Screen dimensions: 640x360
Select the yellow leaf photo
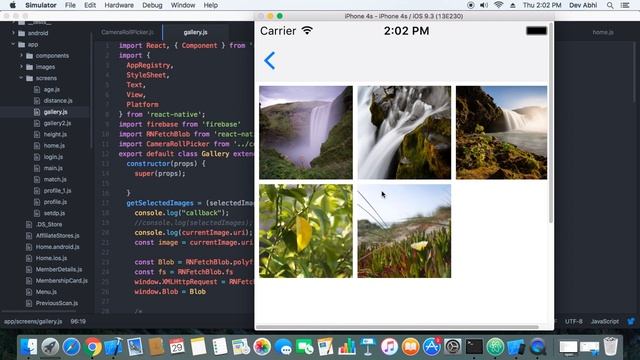coord(306,231)
